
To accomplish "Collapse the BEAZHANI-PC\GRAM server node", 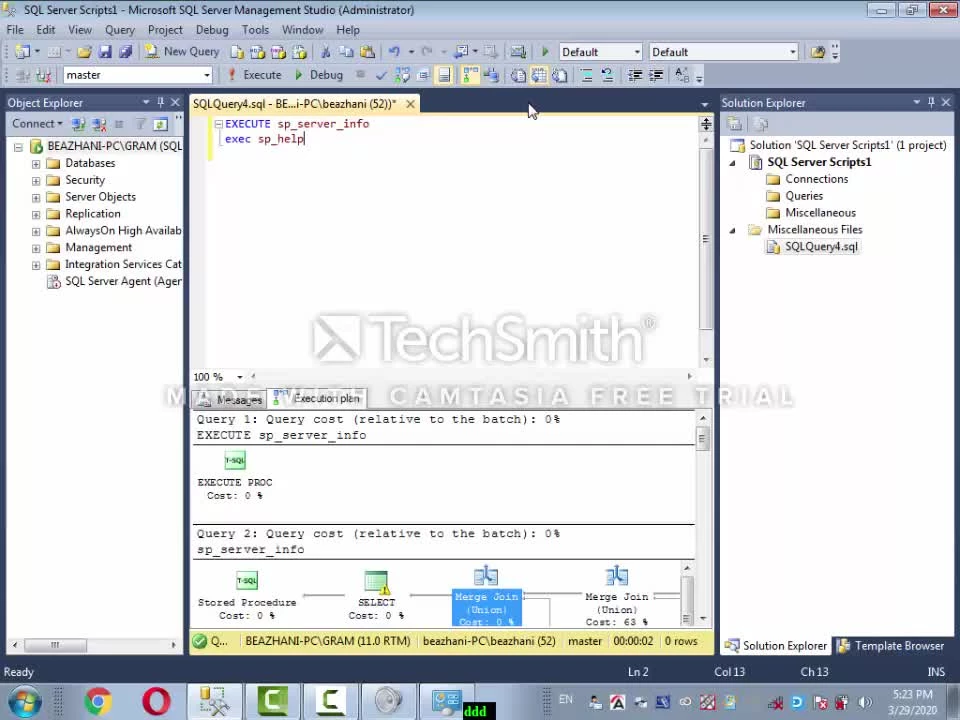I will pyautogui.click(x=18, y=146).
